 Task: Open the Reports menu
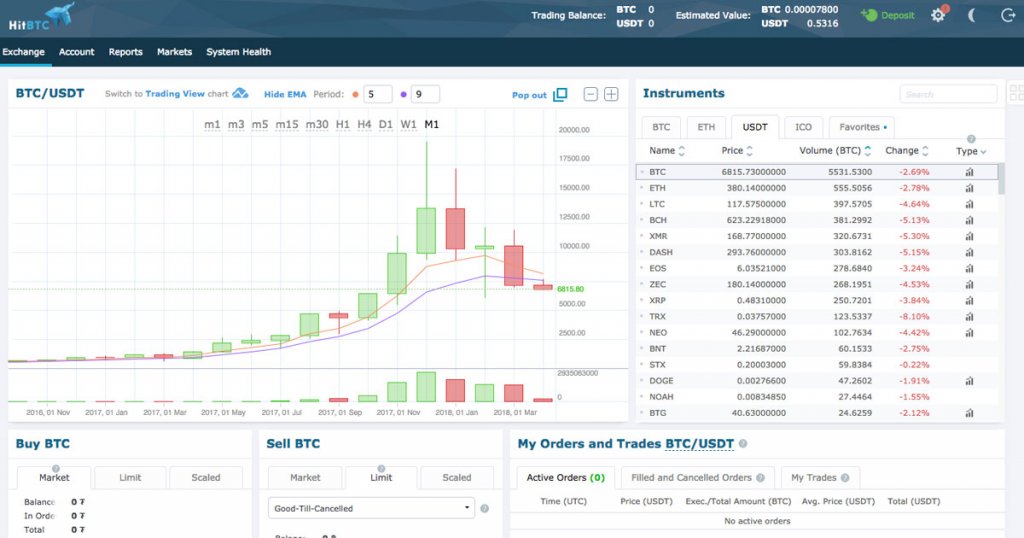point(125,52)
